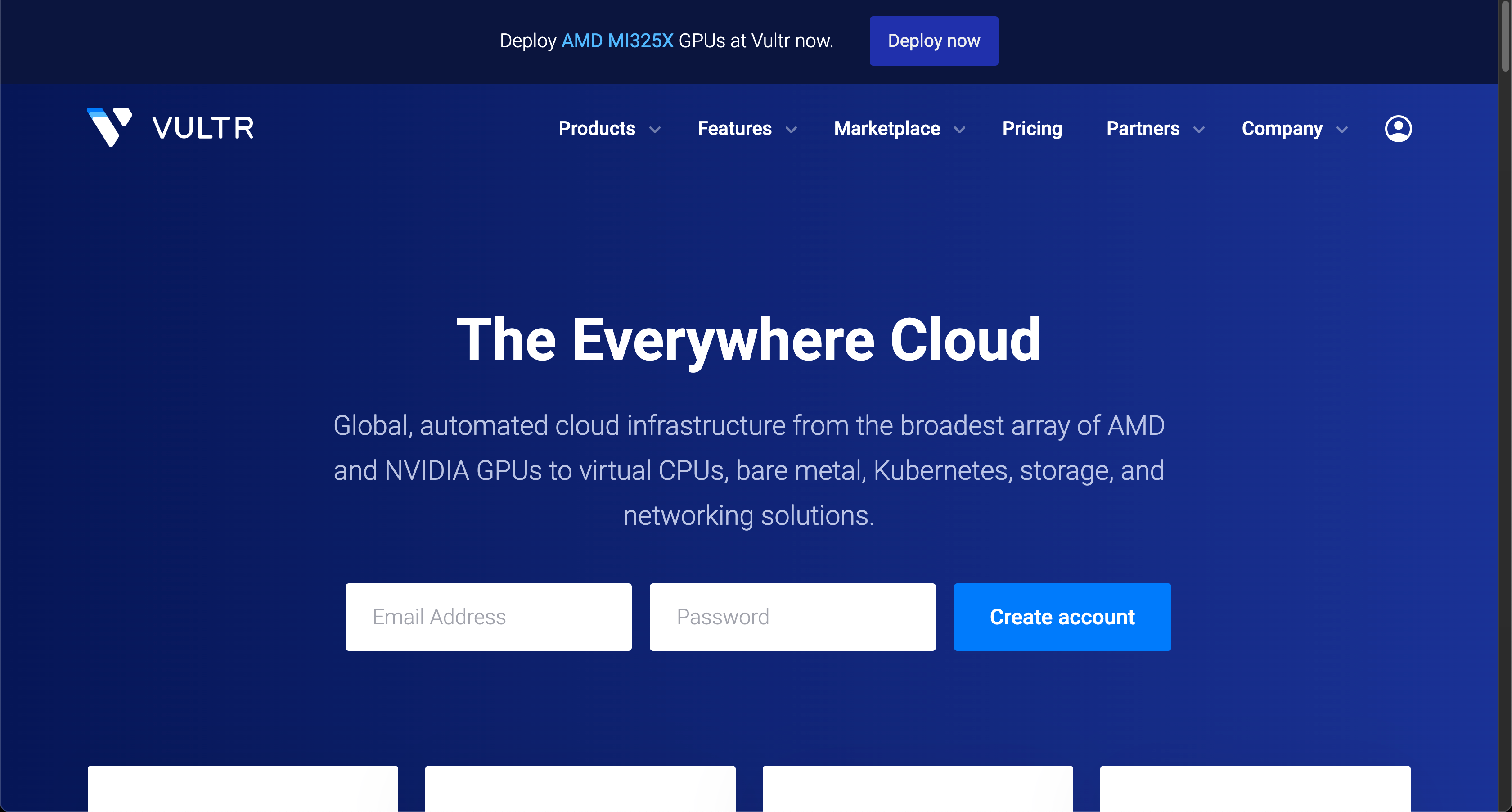
Task: Click the Create account button
Action: (x=1062, y=617)
